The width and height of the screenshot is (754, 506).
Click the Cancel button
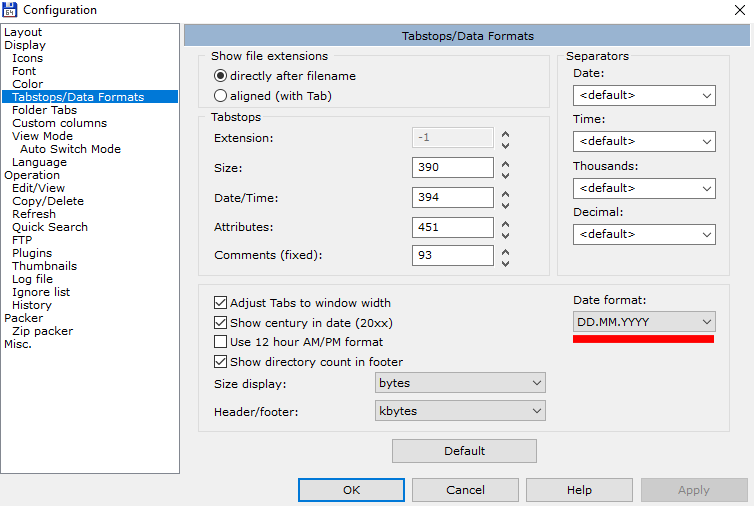(x=465, y=490)
